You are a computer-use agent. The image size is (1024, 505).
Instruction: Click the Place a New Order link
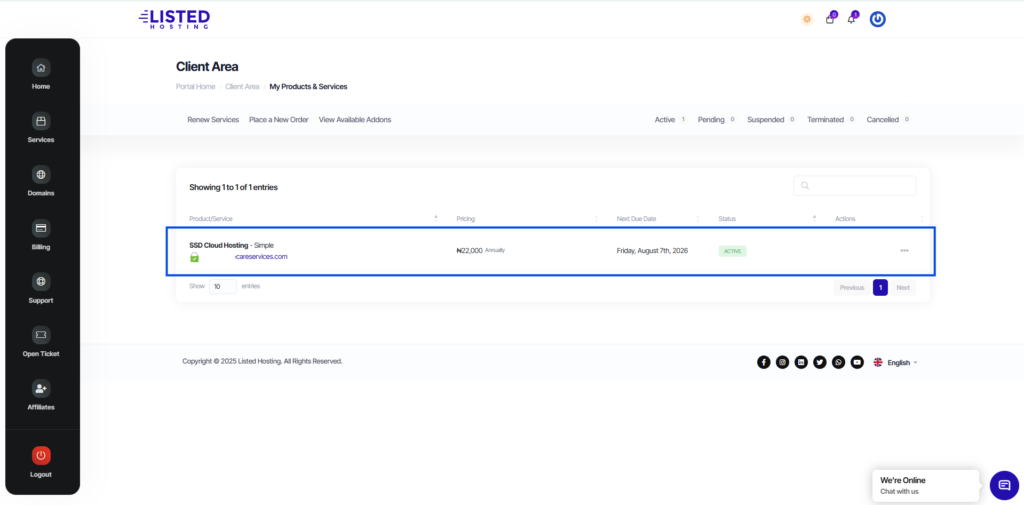(278, 120)
